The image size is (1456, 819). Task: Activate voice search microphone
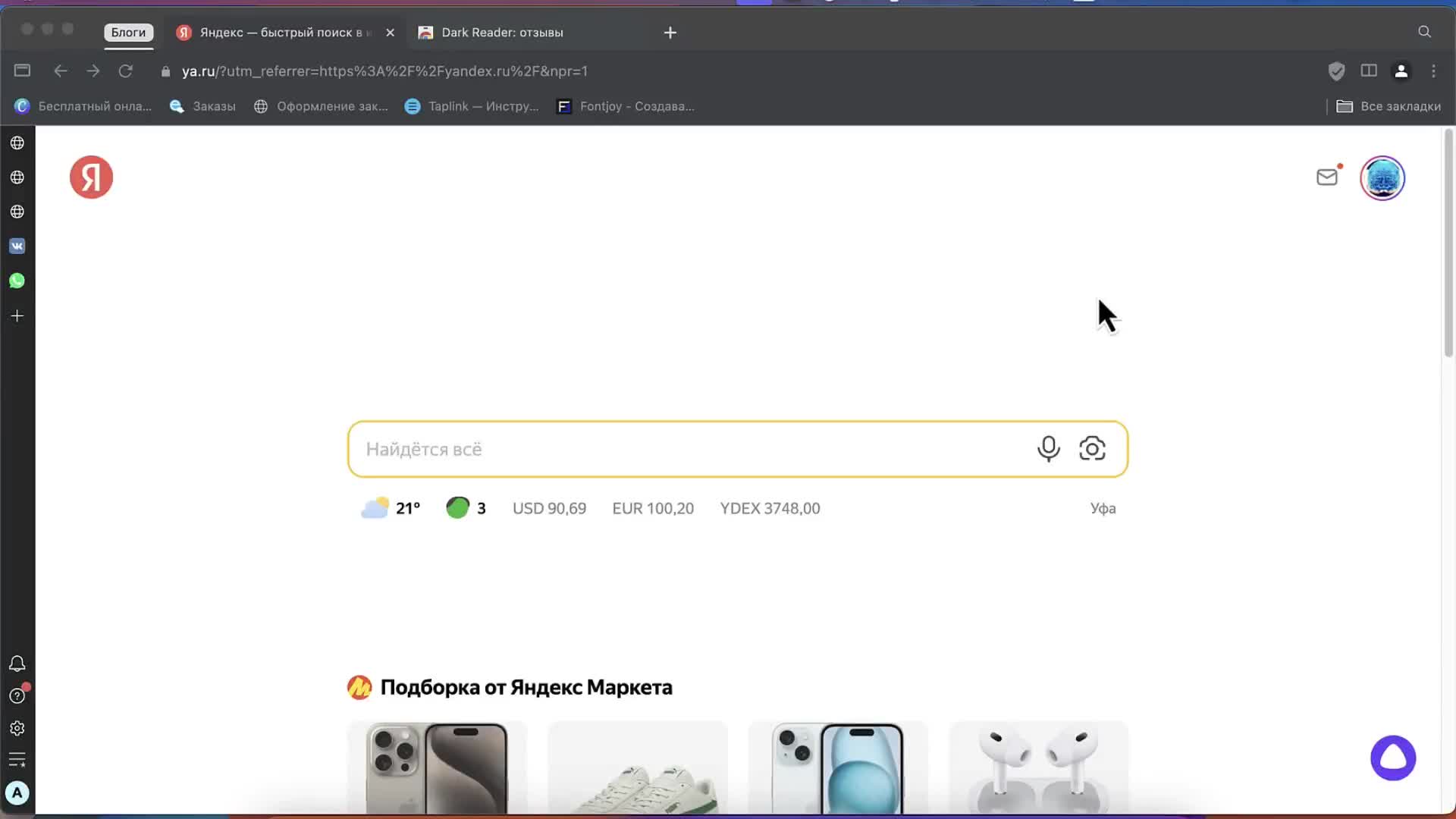point(1048,448)
